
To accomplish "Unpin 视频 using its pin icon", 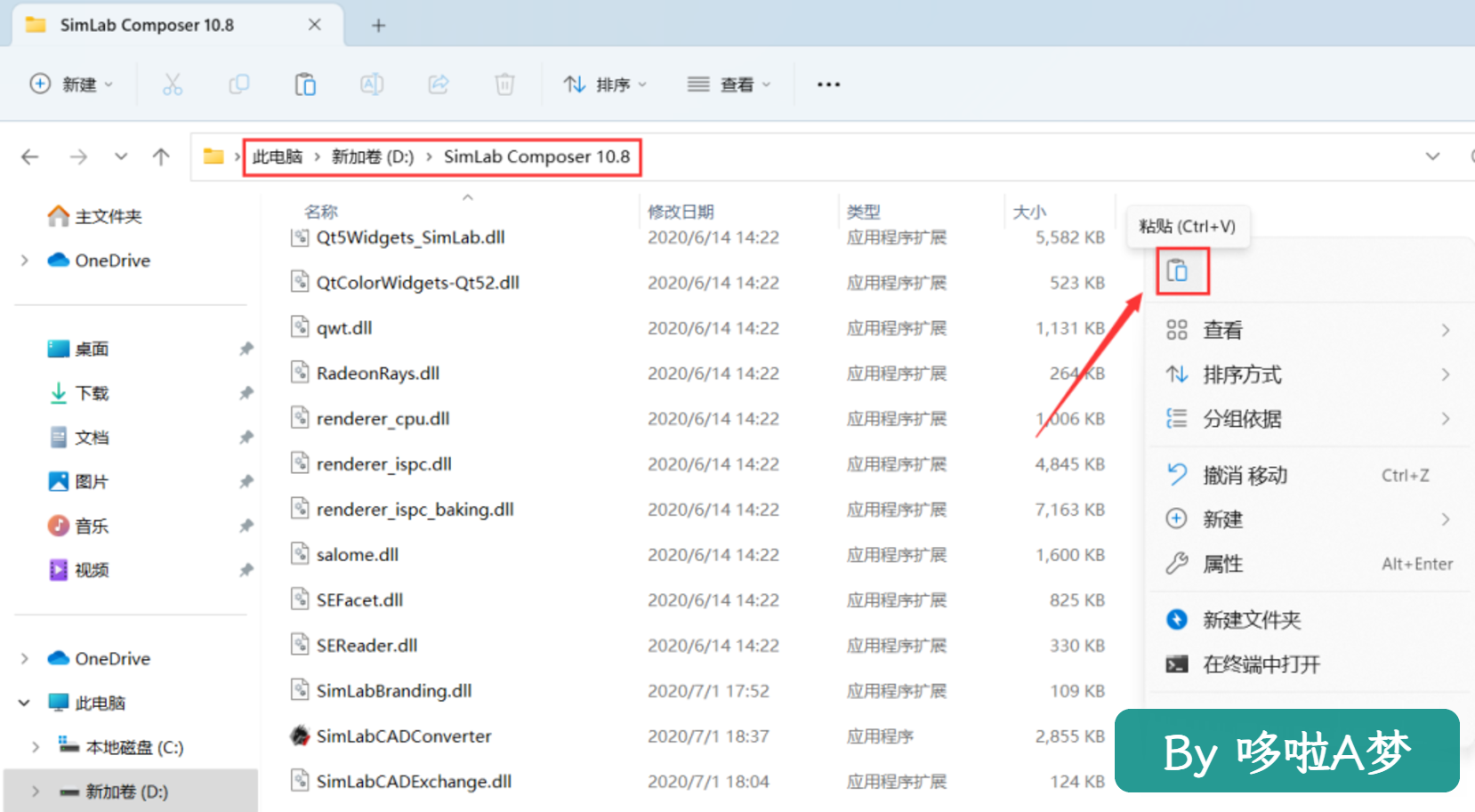I will [x=246, y=570].
